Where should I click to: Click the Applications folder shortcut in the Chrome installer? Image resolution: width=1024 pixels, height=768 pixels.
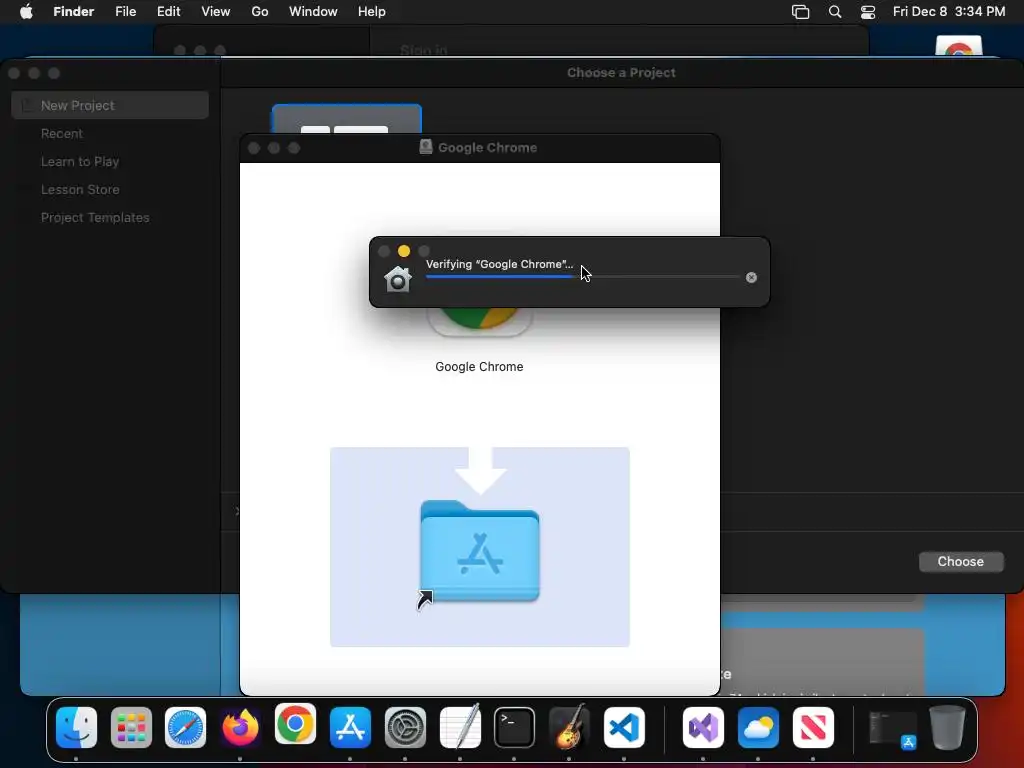(x=480, y=551)
